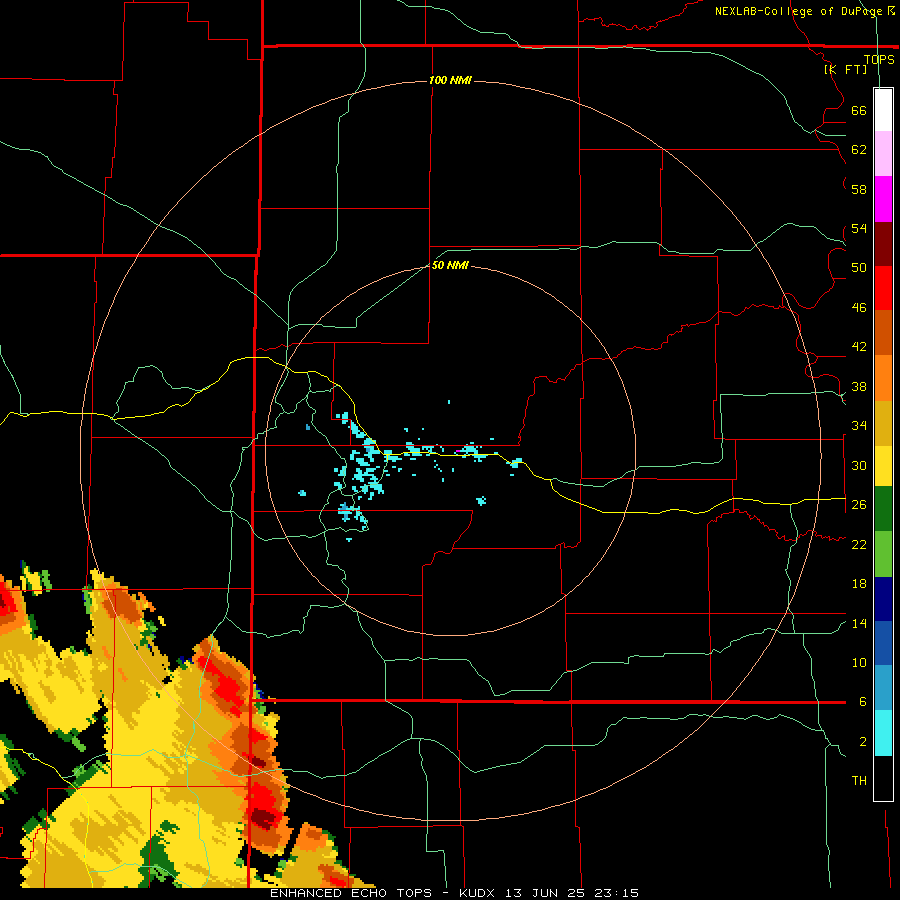
Task: Choose the cyan legend swatch
Action: pyautogui.click(x=883, y=733)
